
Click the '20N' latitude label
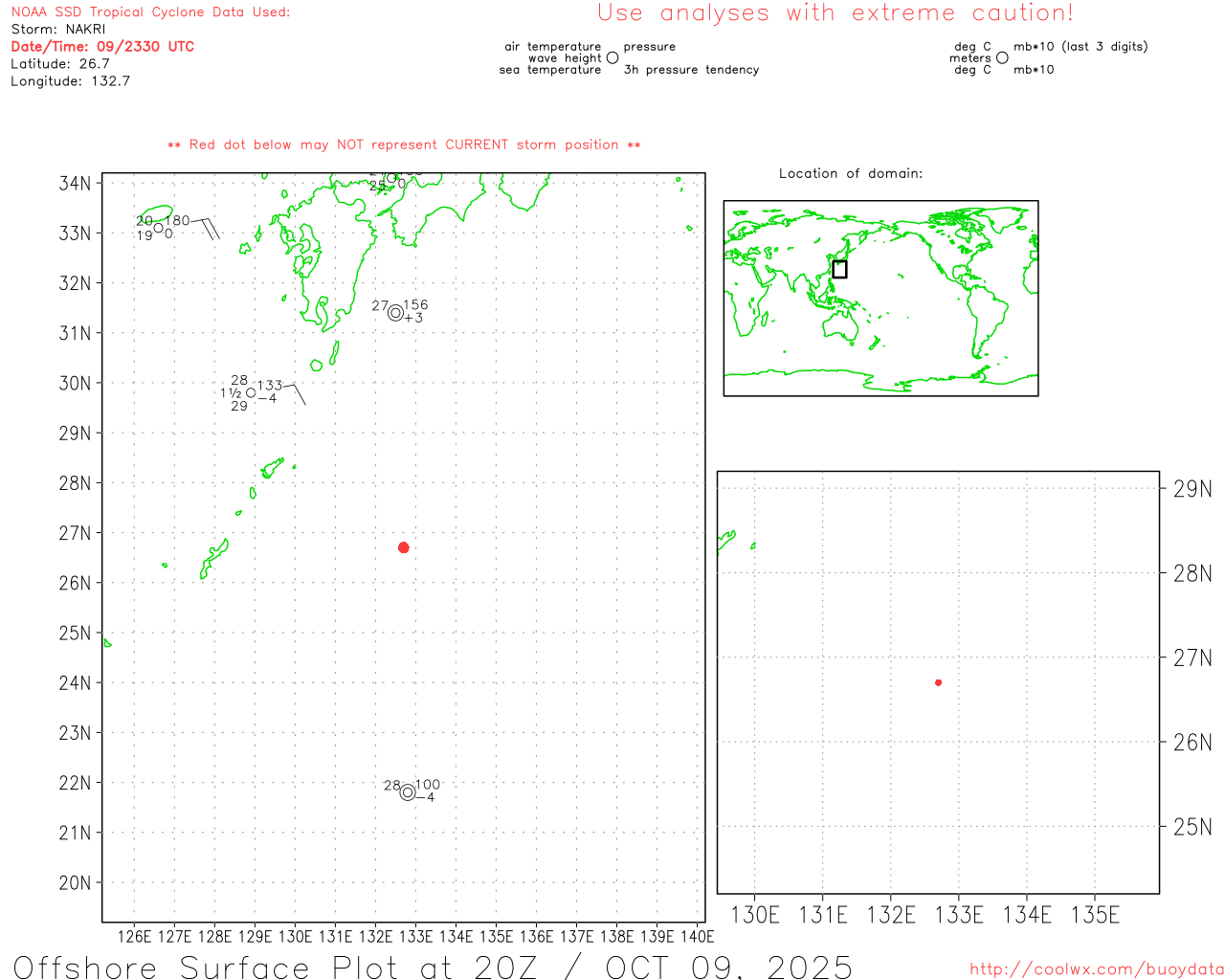coord(76,883)
